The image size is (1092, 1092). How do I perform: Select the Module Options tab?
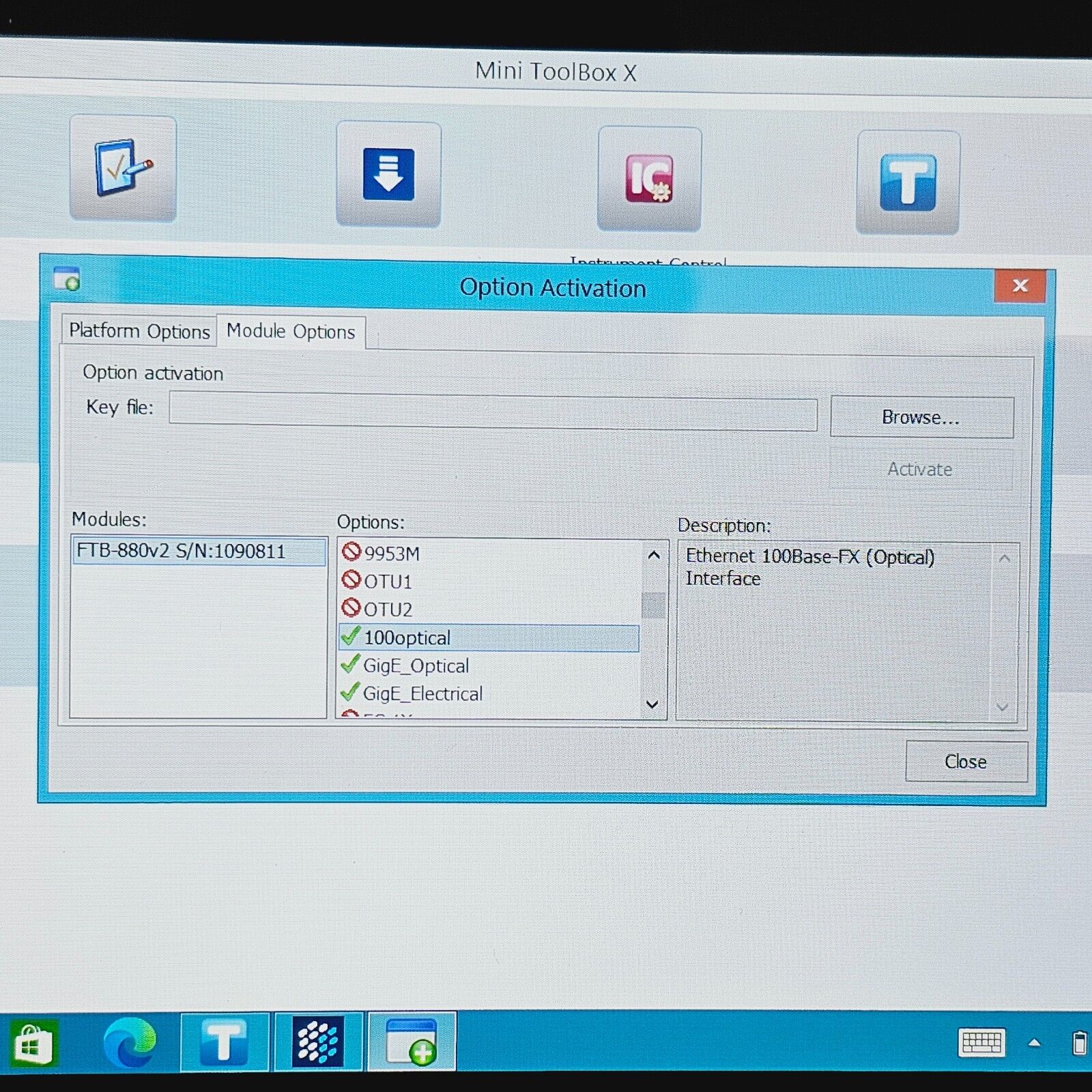point(291,332)
